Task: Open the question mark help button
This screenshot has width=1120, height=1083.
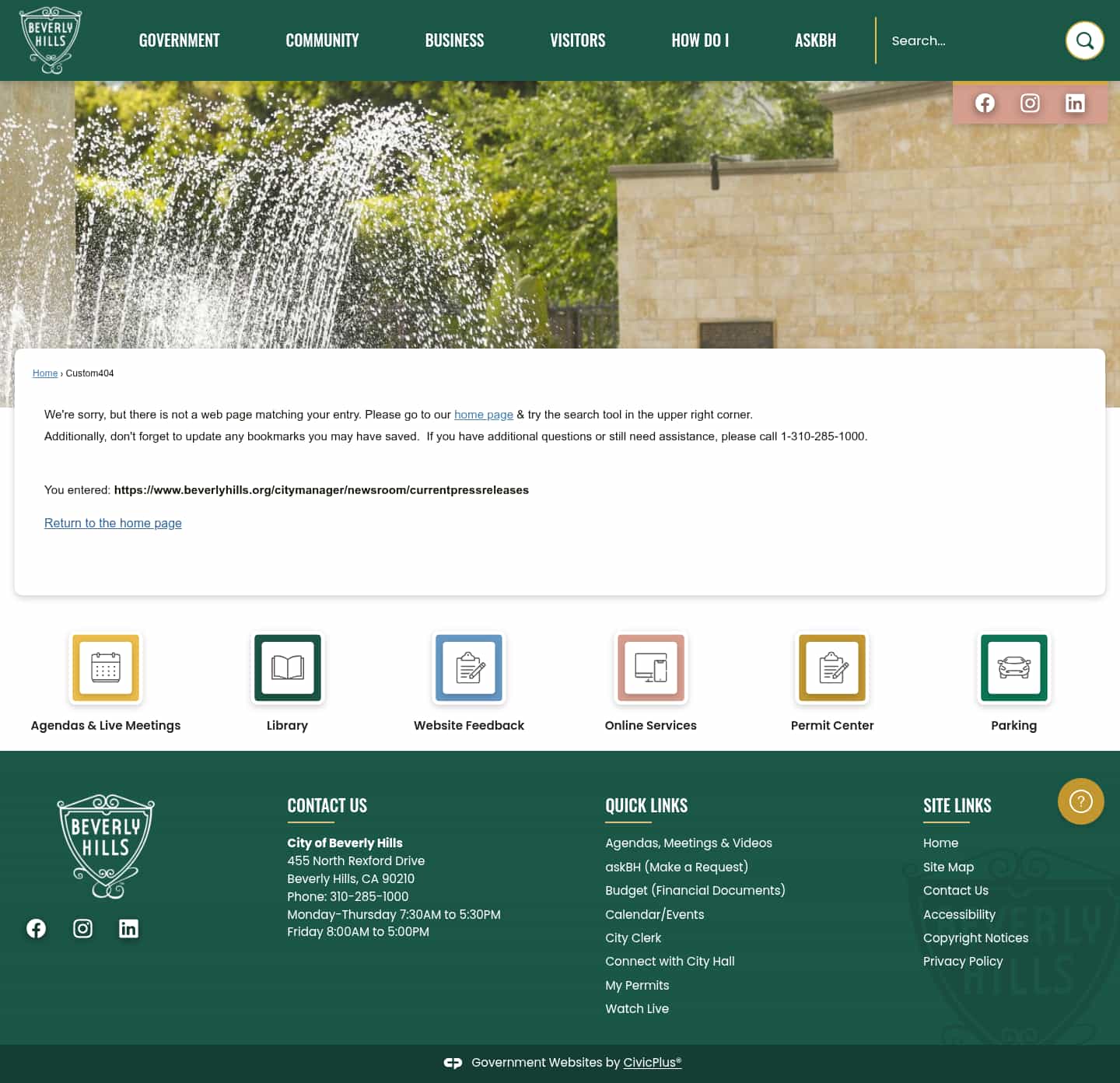Action: tap(1080, 801)
